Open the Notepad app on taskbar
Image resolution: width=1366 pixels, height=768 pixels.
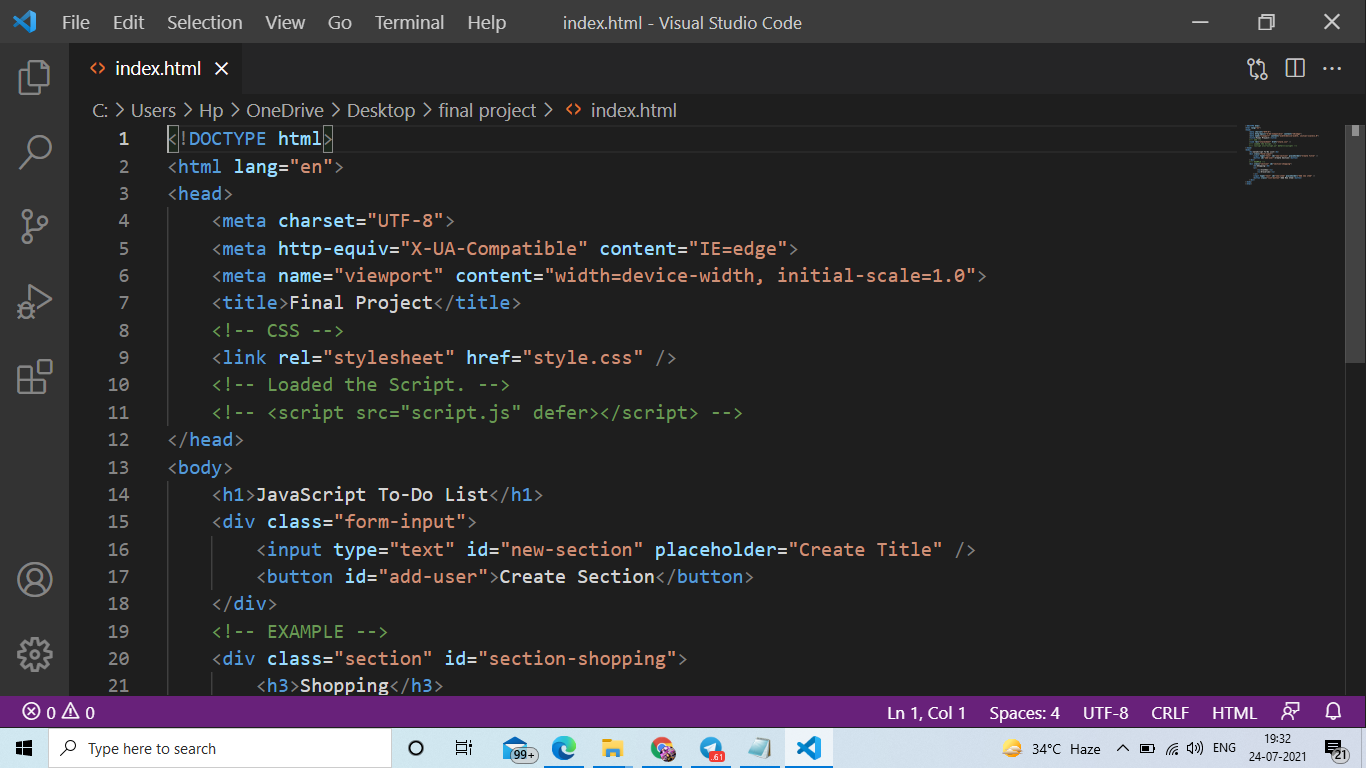(x=760, y=748)
